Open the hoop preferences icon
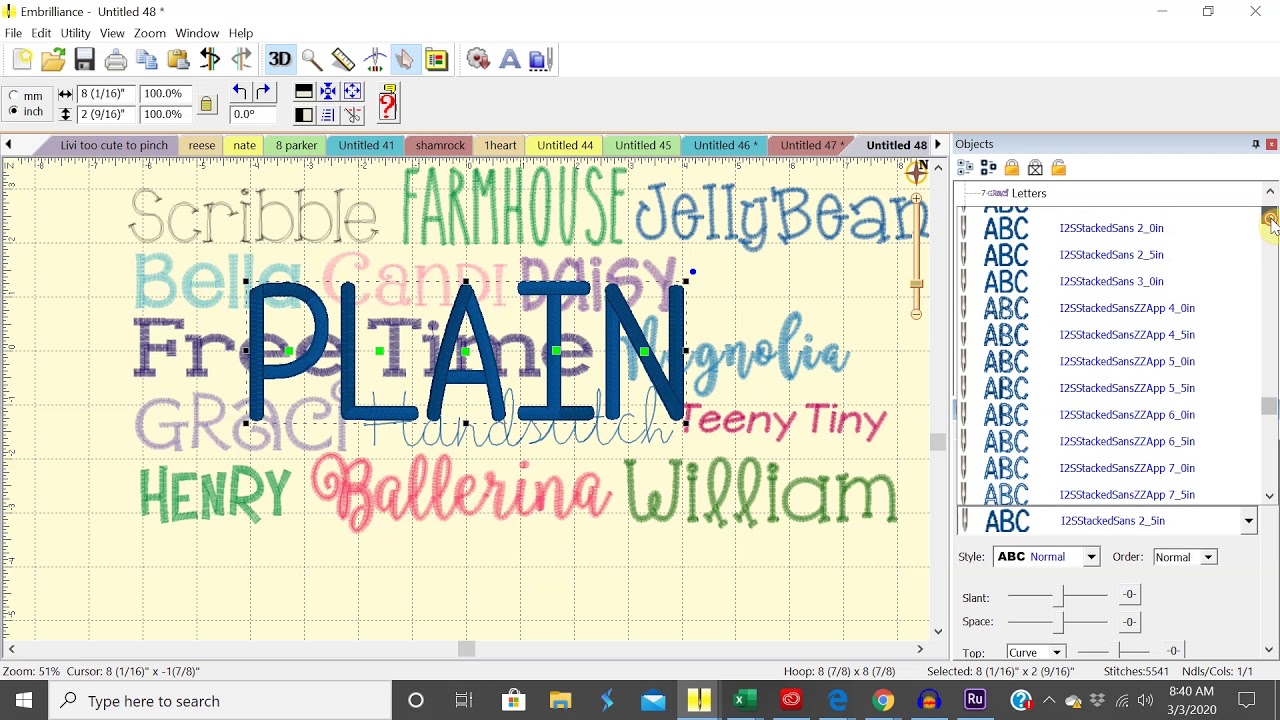 point(436,60)
